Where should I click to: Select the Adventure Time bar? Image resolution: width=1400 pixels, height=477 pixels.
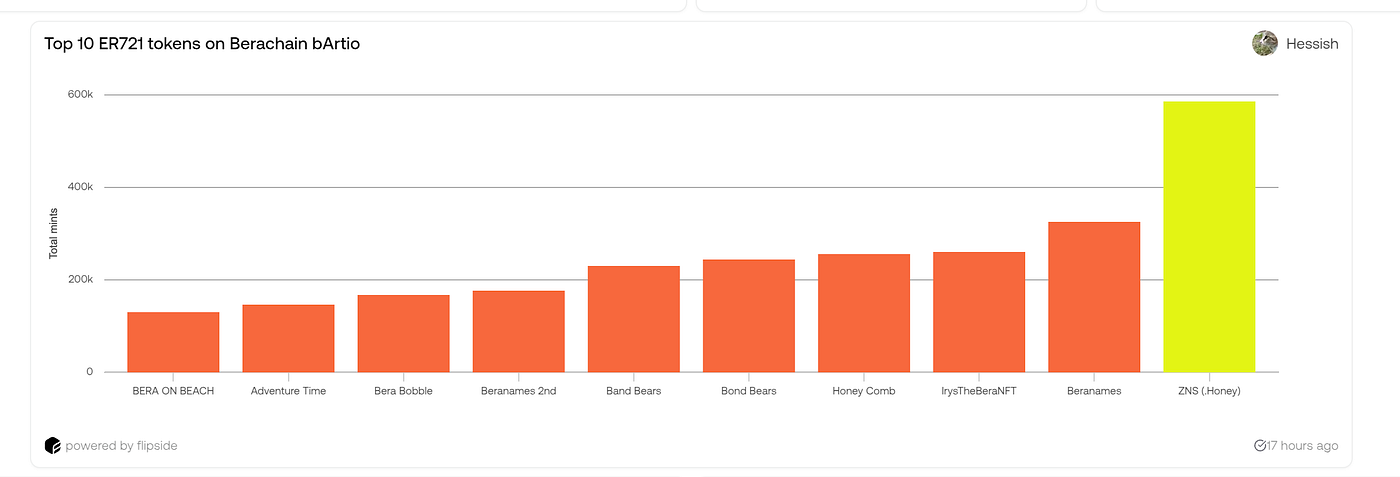pos(289,338)
